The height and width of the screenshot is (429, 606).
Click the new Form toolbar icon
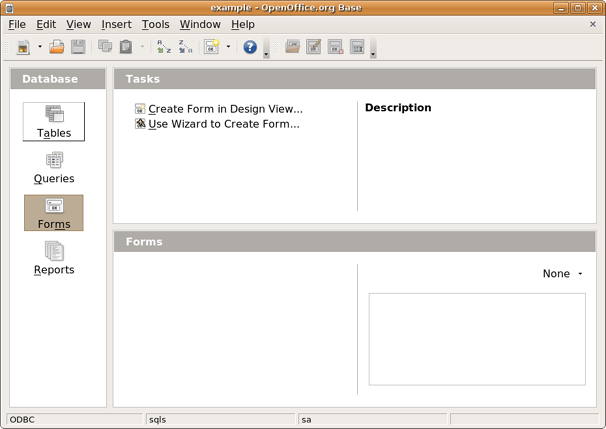[x=212, y=47]
